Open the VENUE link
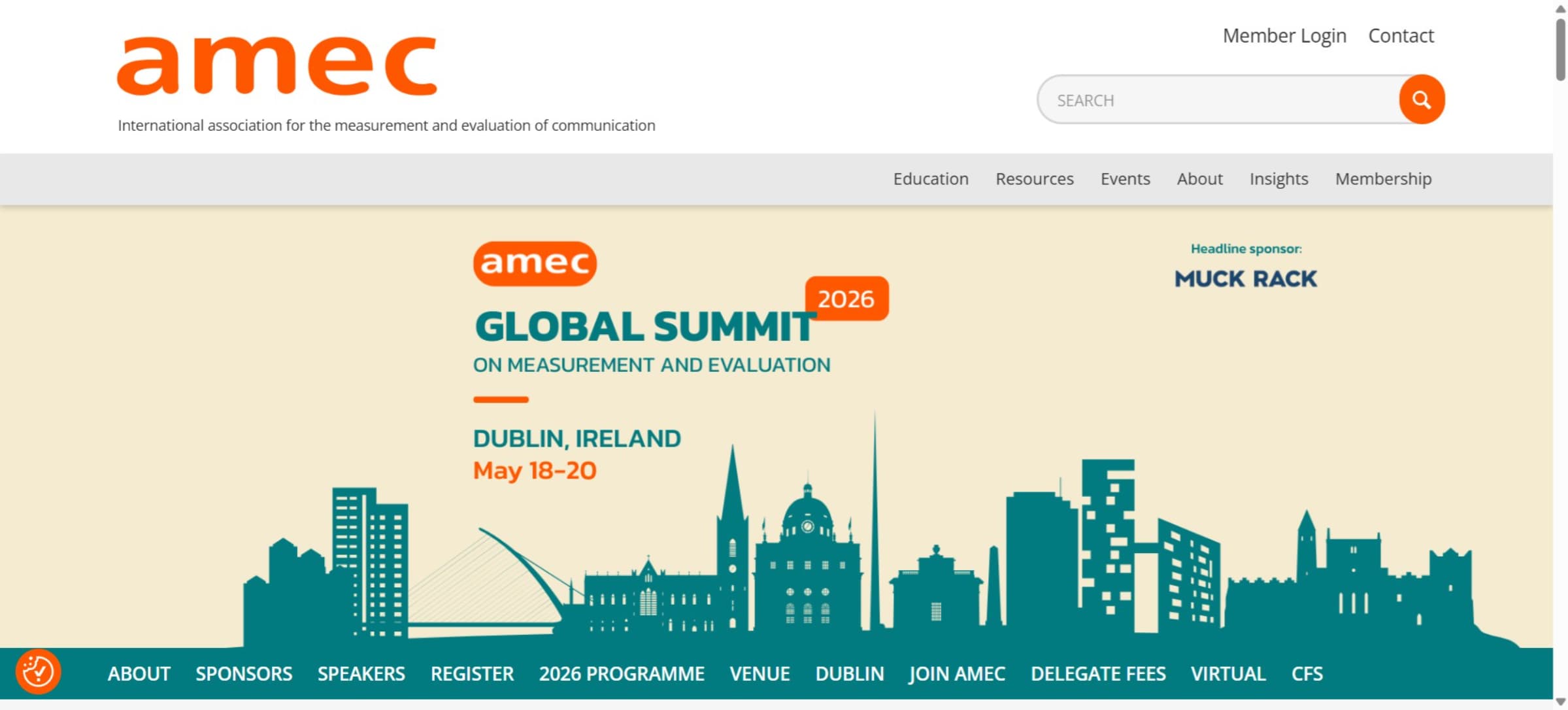1568x710 pixels. (759, 674)
